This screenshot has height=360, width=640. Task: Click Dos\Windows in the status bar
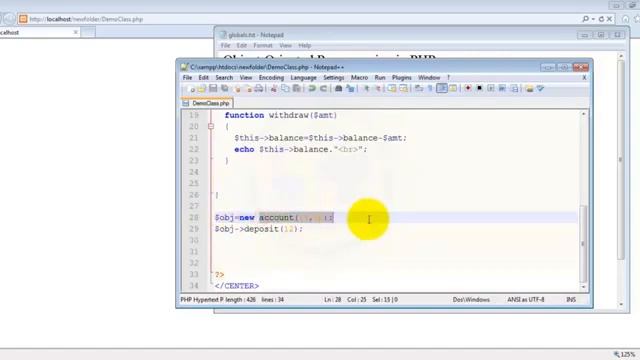point(471,300)
